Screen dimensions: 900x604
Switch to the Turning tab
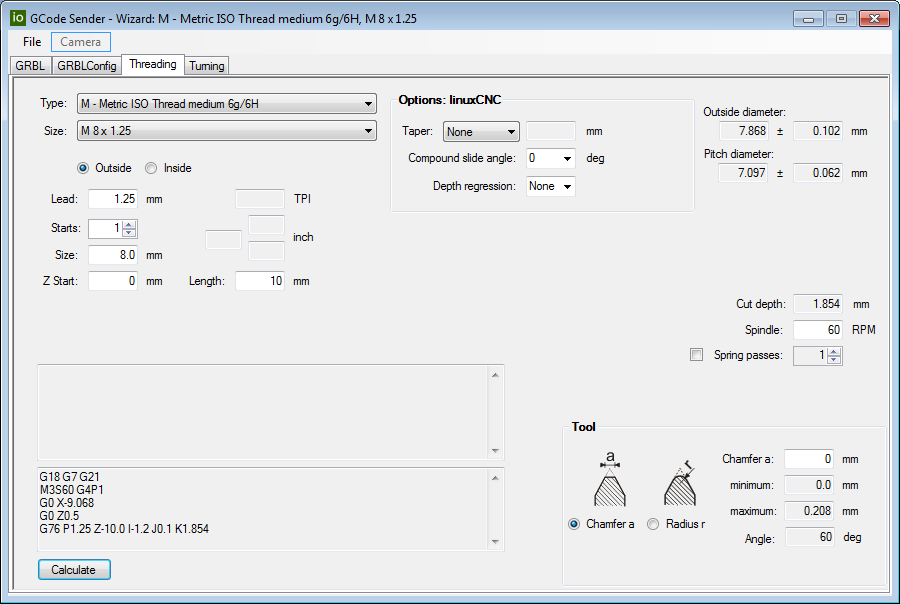(207, 65)
